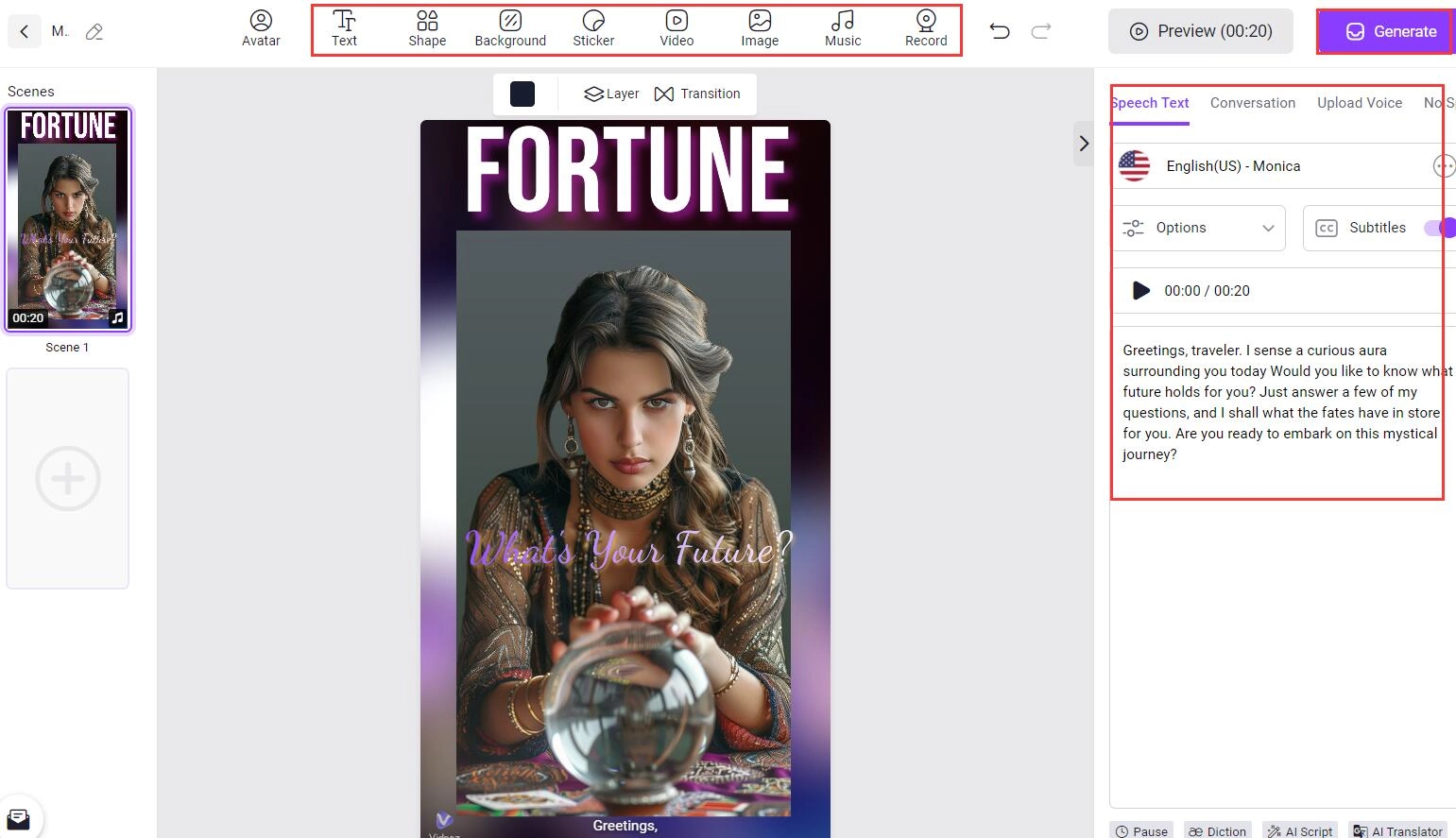Open the Avatar tool
Image resolution: width=1456 pixels, height=838 pixels.
tap(261, 28)
